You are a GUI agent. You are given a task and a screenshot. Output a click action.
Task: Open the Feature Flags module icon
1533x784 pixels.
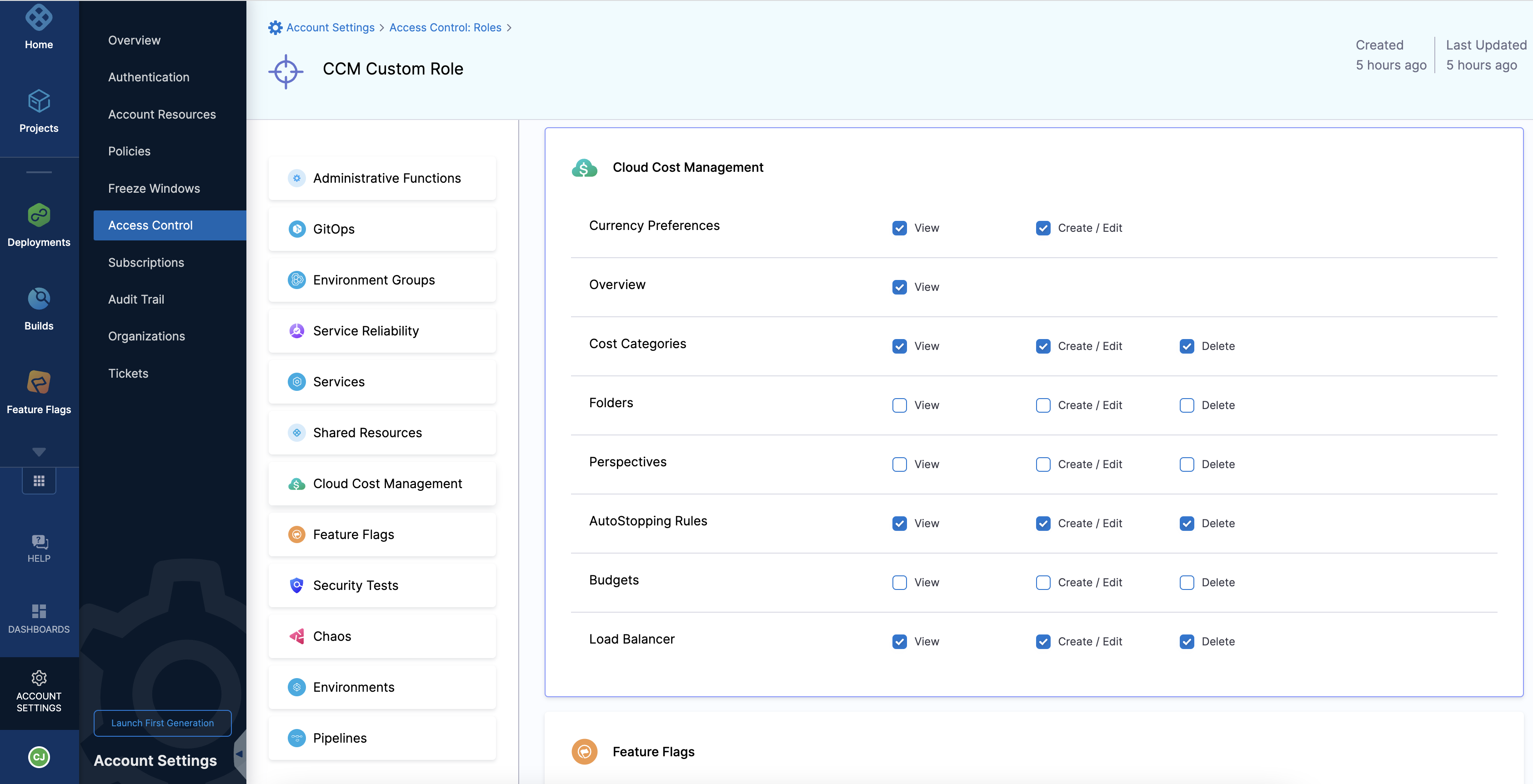39,383
